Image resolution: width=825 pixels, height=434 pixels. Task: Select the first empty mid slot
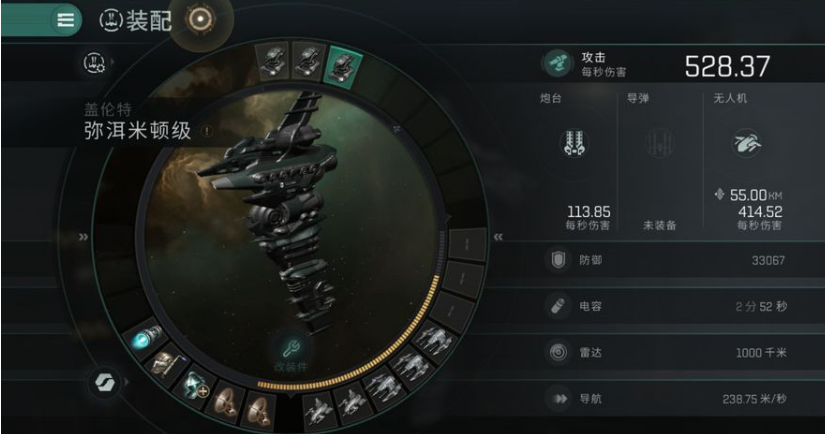click(x=466, y=244)
